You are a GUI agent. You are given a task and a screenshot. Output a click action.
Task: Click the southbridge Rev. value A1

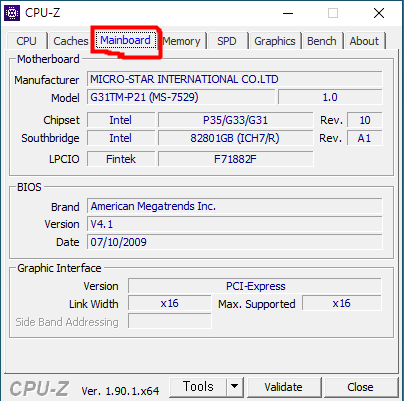[365, 138]
